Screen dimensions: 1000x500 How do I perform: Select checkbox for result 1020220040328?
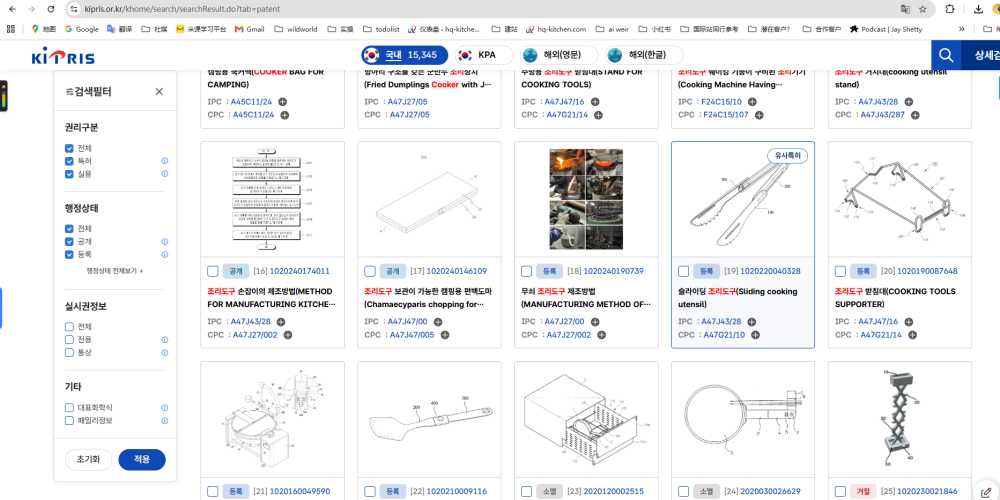[x=683, y=271]
